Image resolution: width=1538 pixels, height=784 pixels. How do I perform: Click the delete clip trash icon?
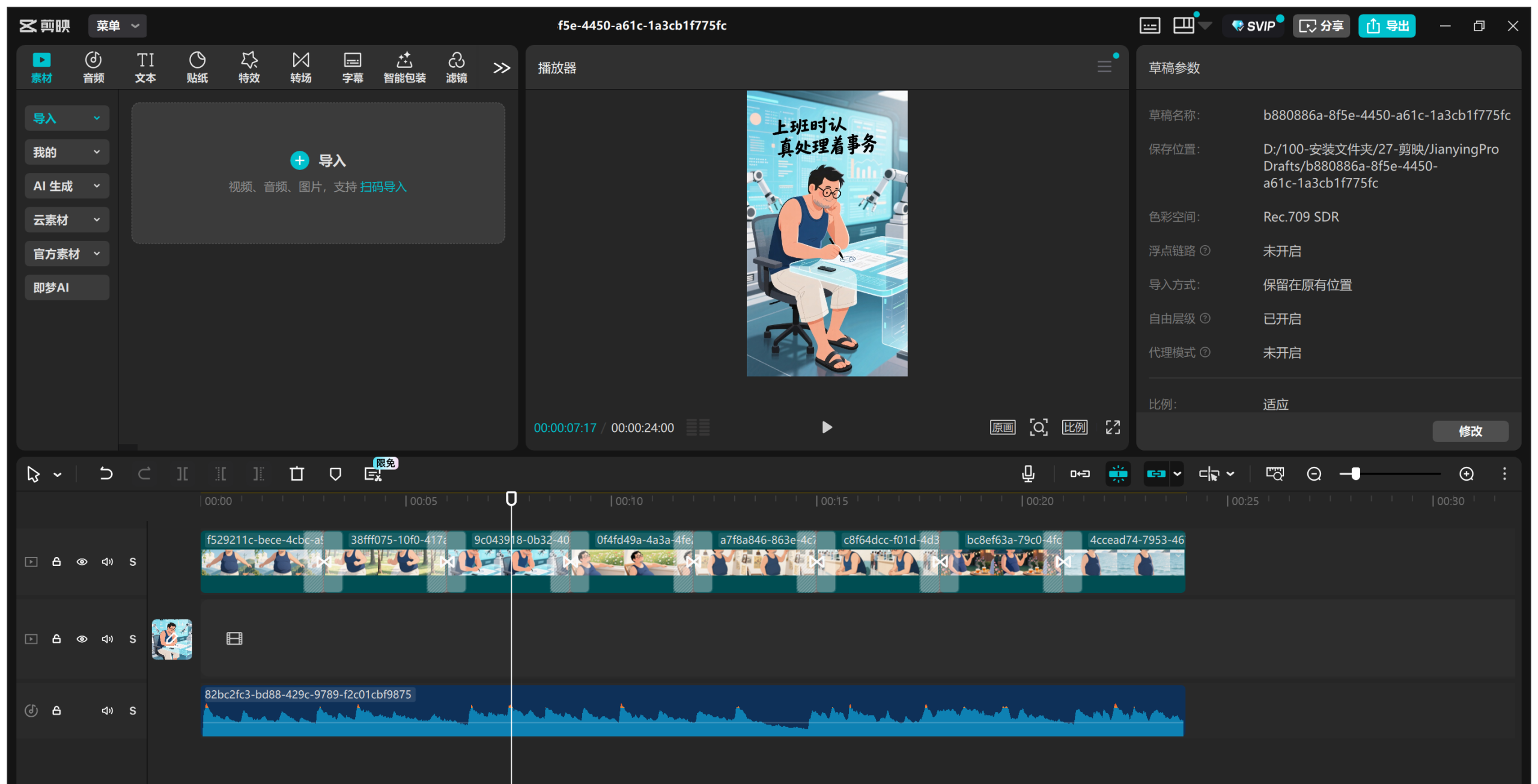coord(297,474)
